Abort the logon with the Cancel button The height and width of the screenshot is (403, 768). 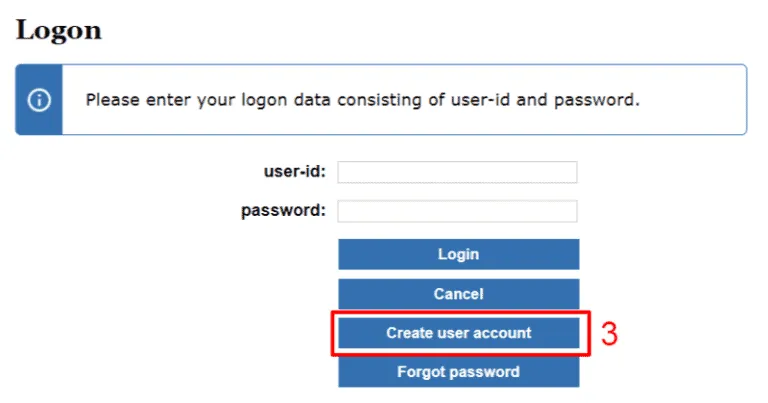point(458,294)
